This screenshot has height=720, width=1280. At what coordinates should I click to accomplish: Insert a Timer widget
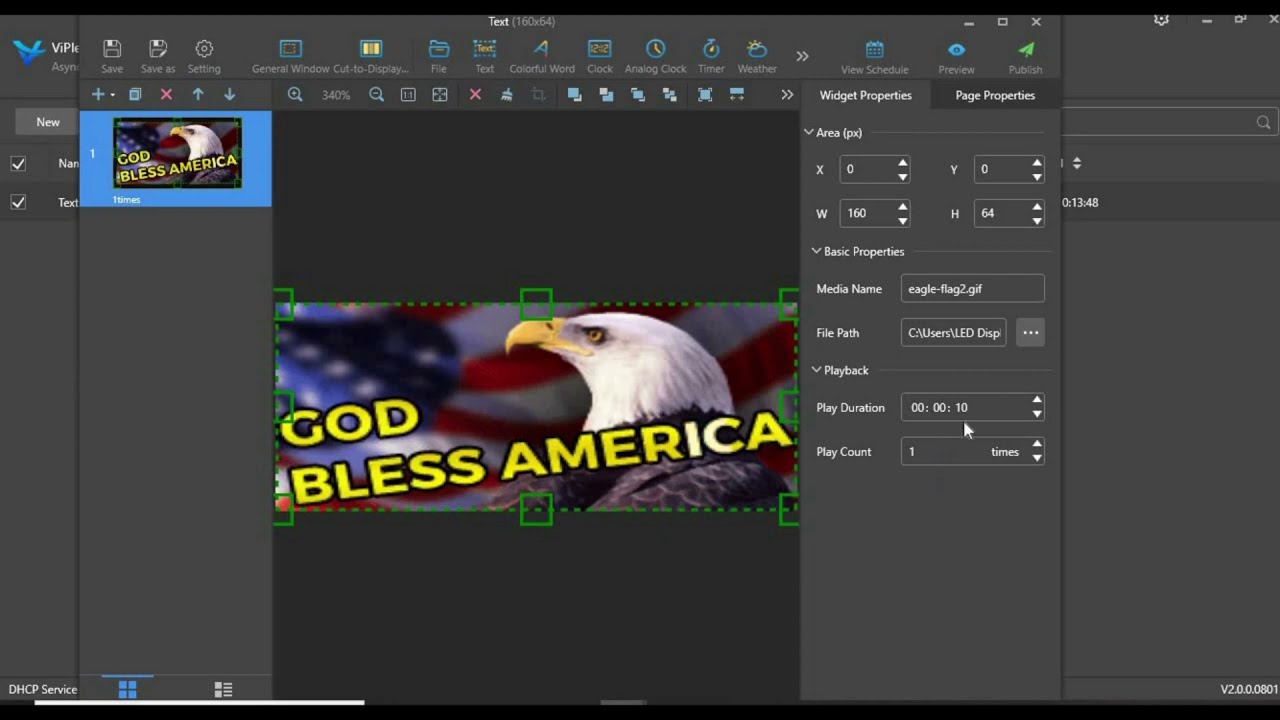tap(711, 56)
